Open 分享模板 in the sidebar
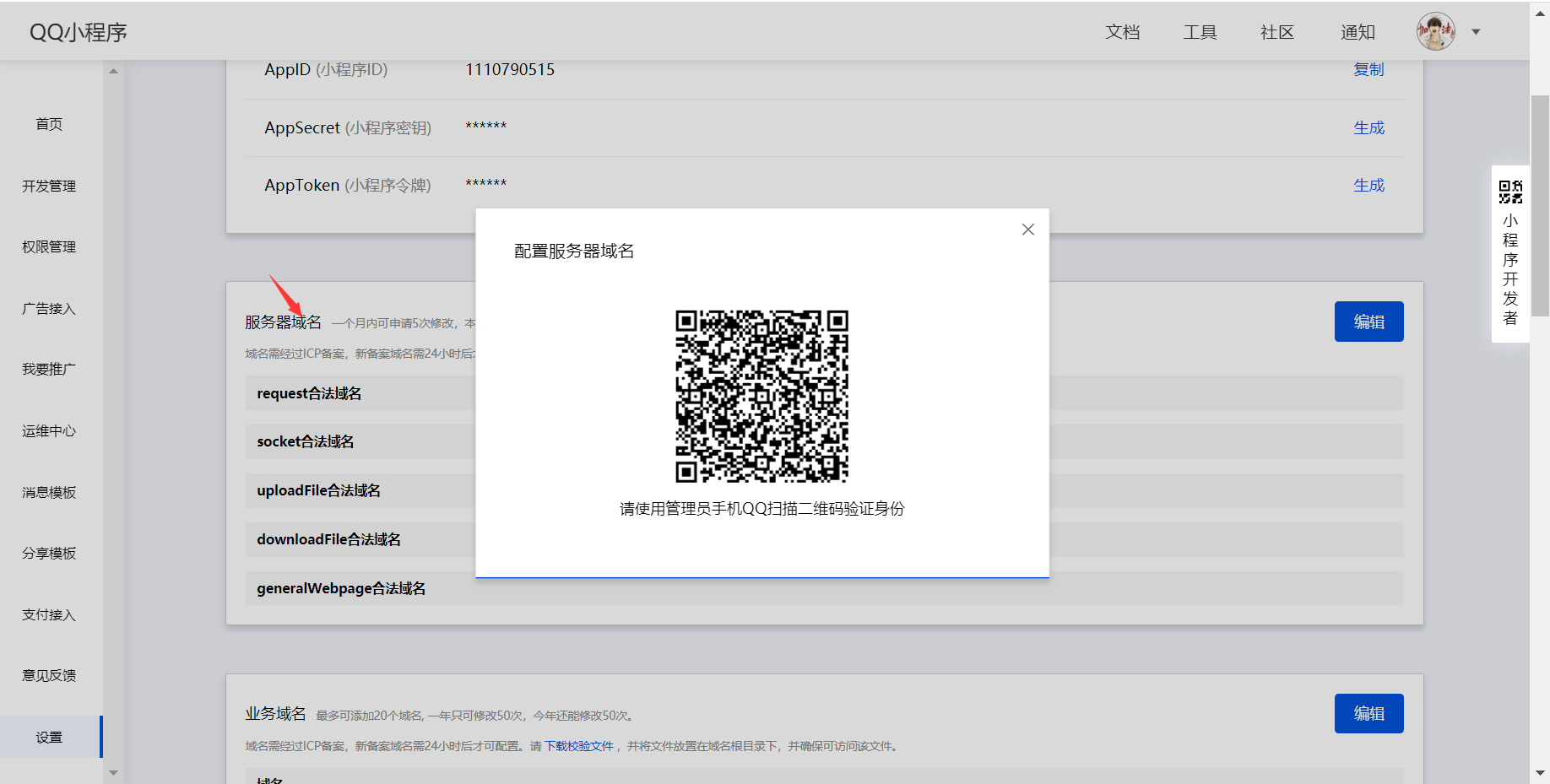This screenshot has height=784, width=1550. 49,553
